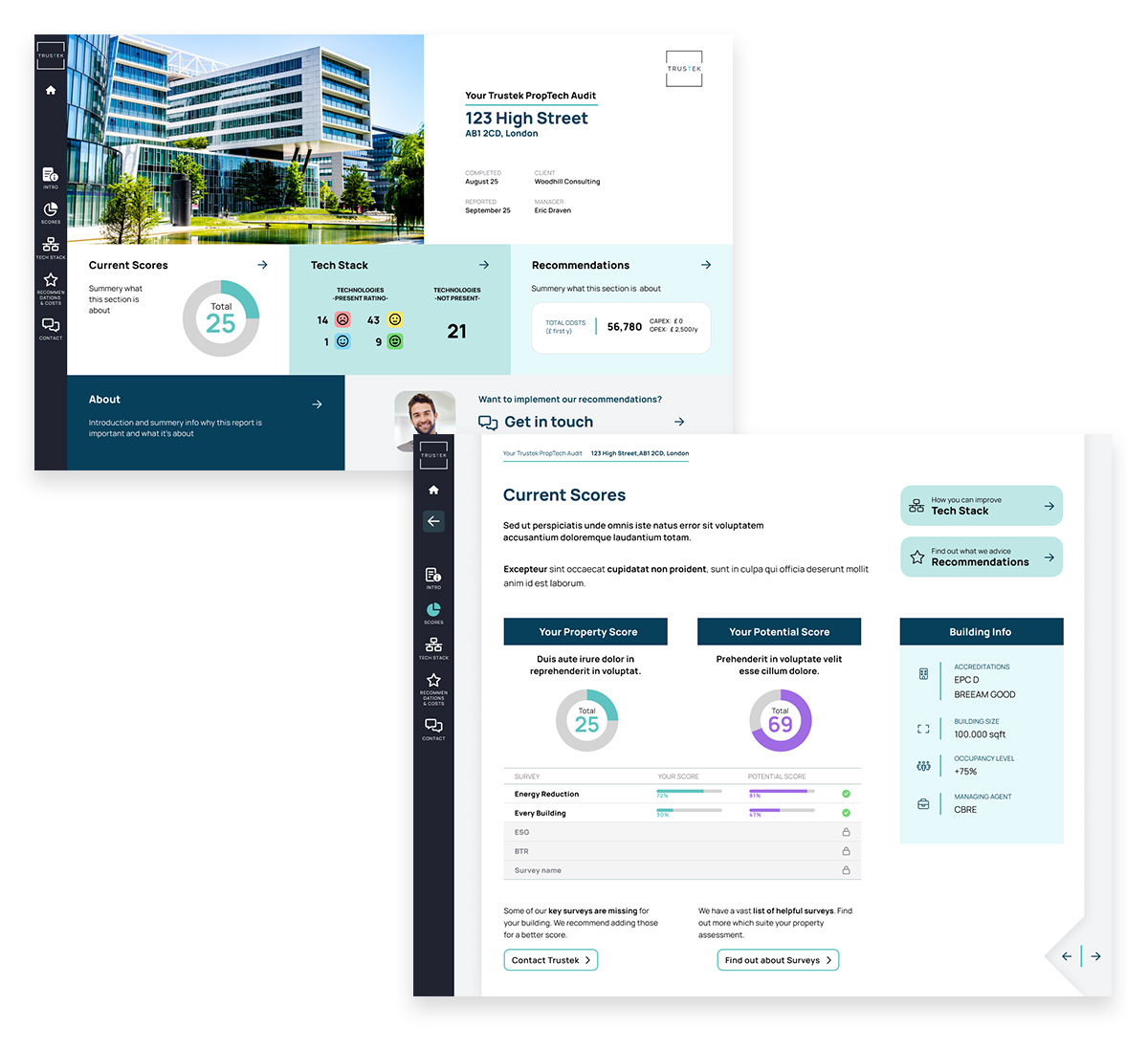The image size is (1148, 1049).
Task: Click the home icon in the front sidebar
Action: coord(433,490)
